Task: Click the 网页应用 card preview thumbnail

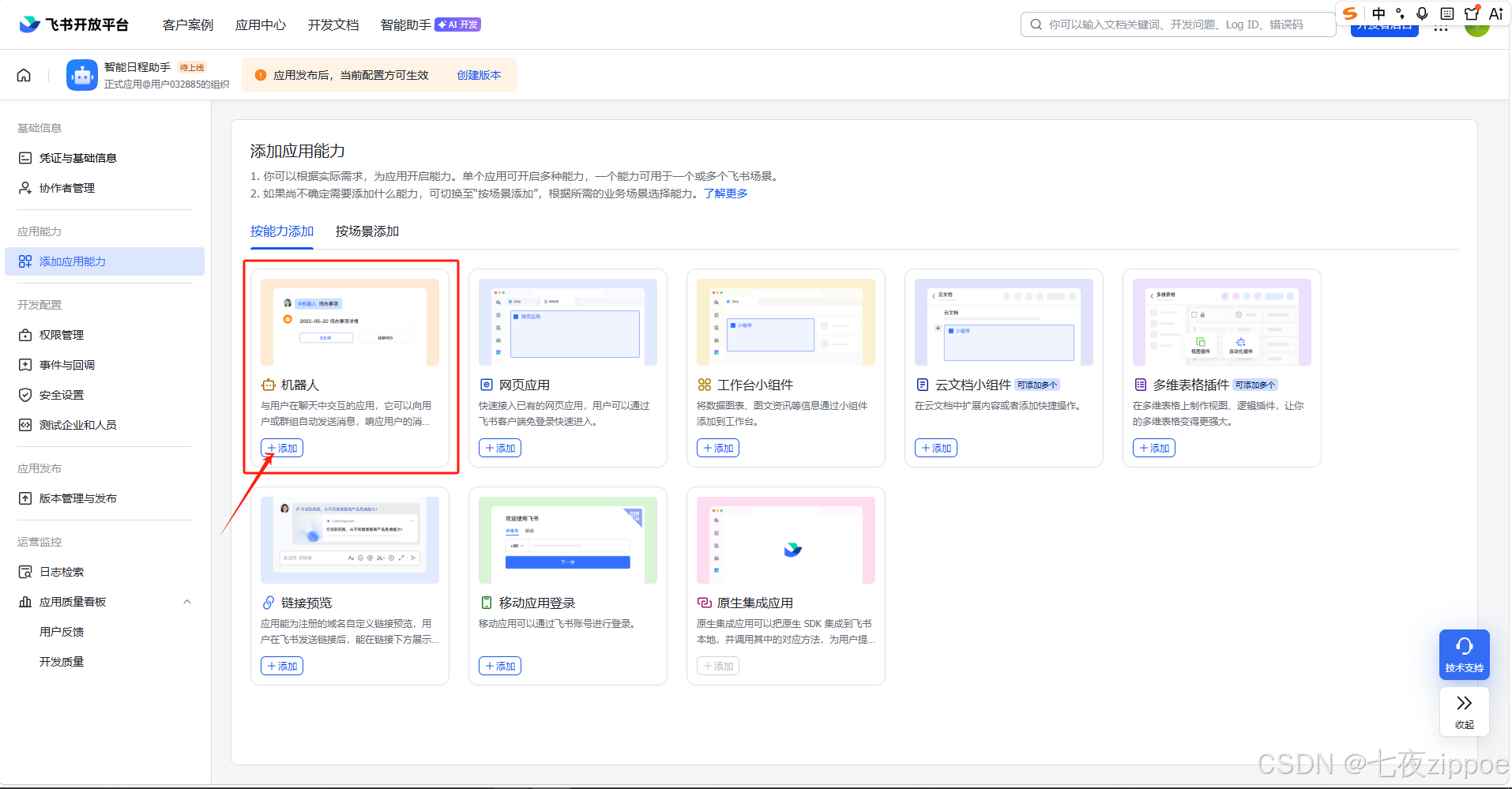Action: click(x=568, y=322)
